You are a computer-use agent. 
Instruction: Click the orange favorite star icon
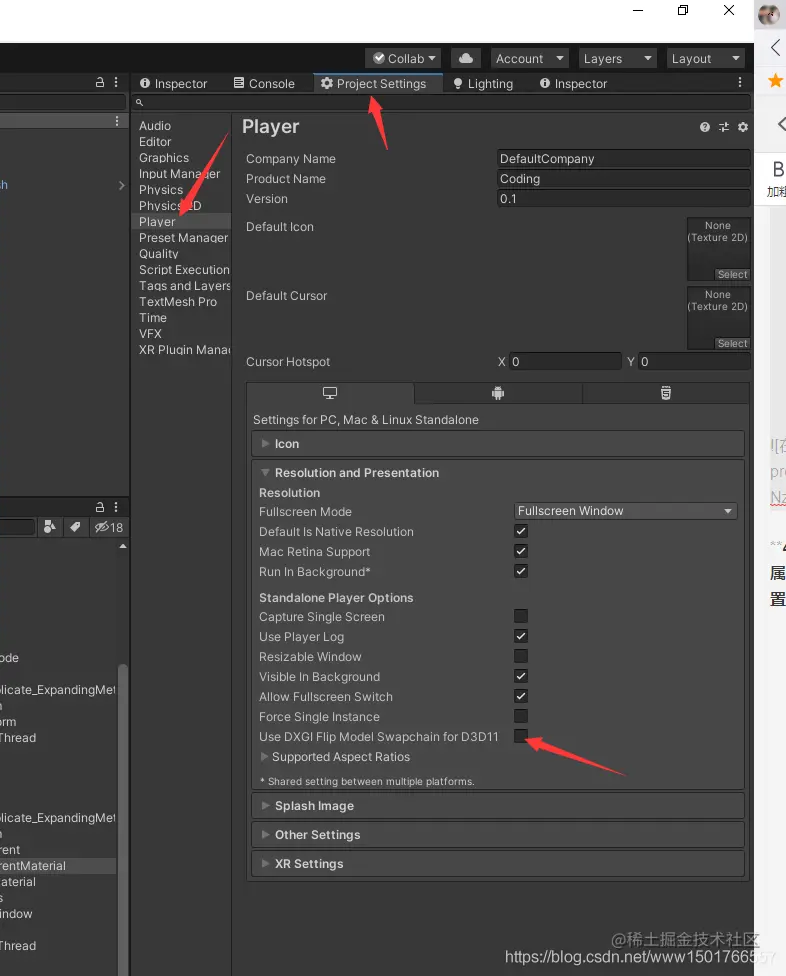775,80
